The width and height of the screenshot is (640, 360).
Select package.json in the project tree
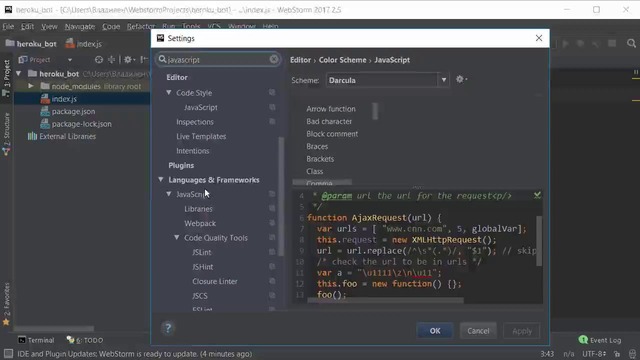pos(73,111)
